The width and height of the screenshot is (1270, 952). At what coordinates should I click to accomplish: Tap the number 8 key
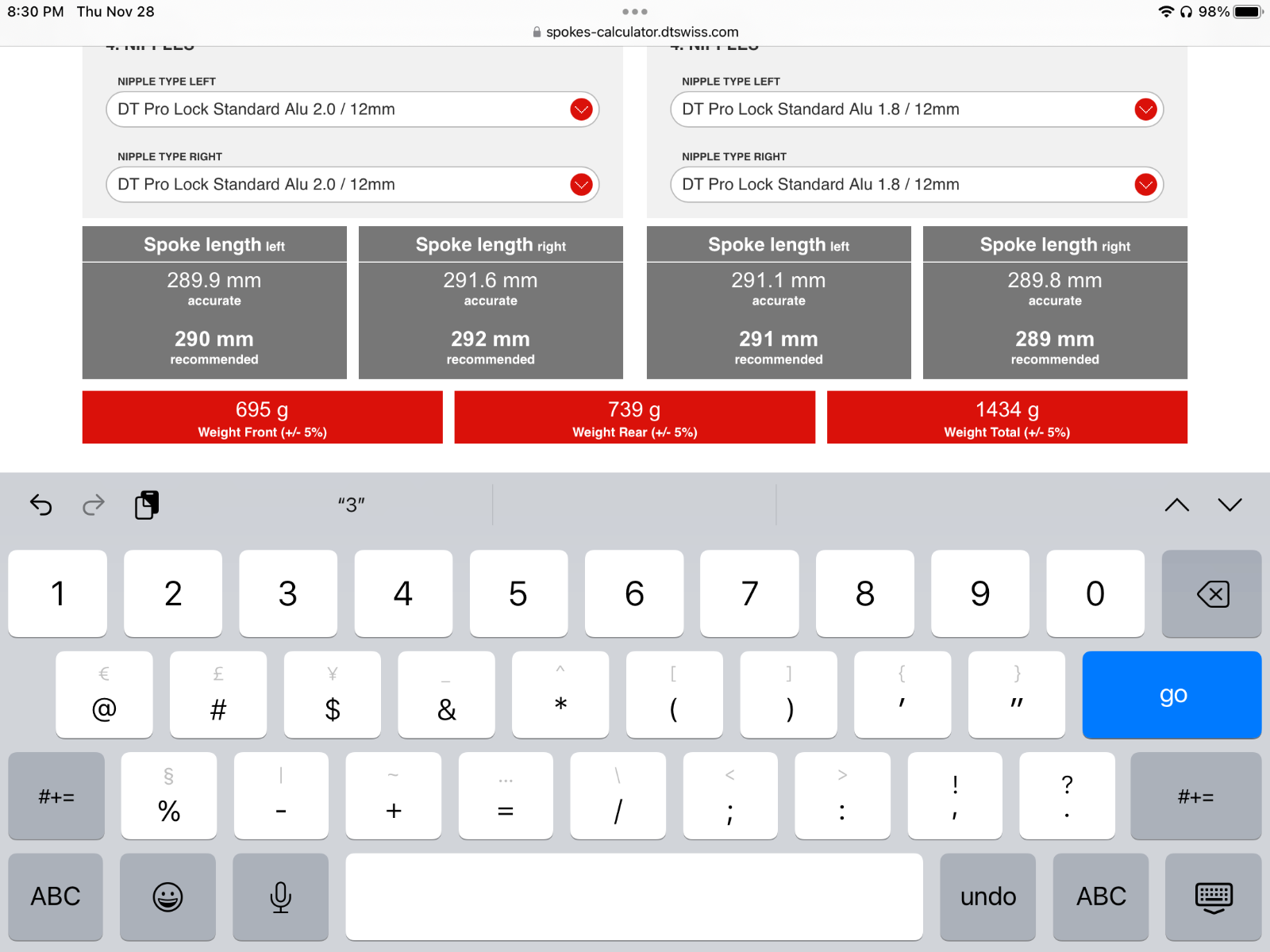(865, 593)
